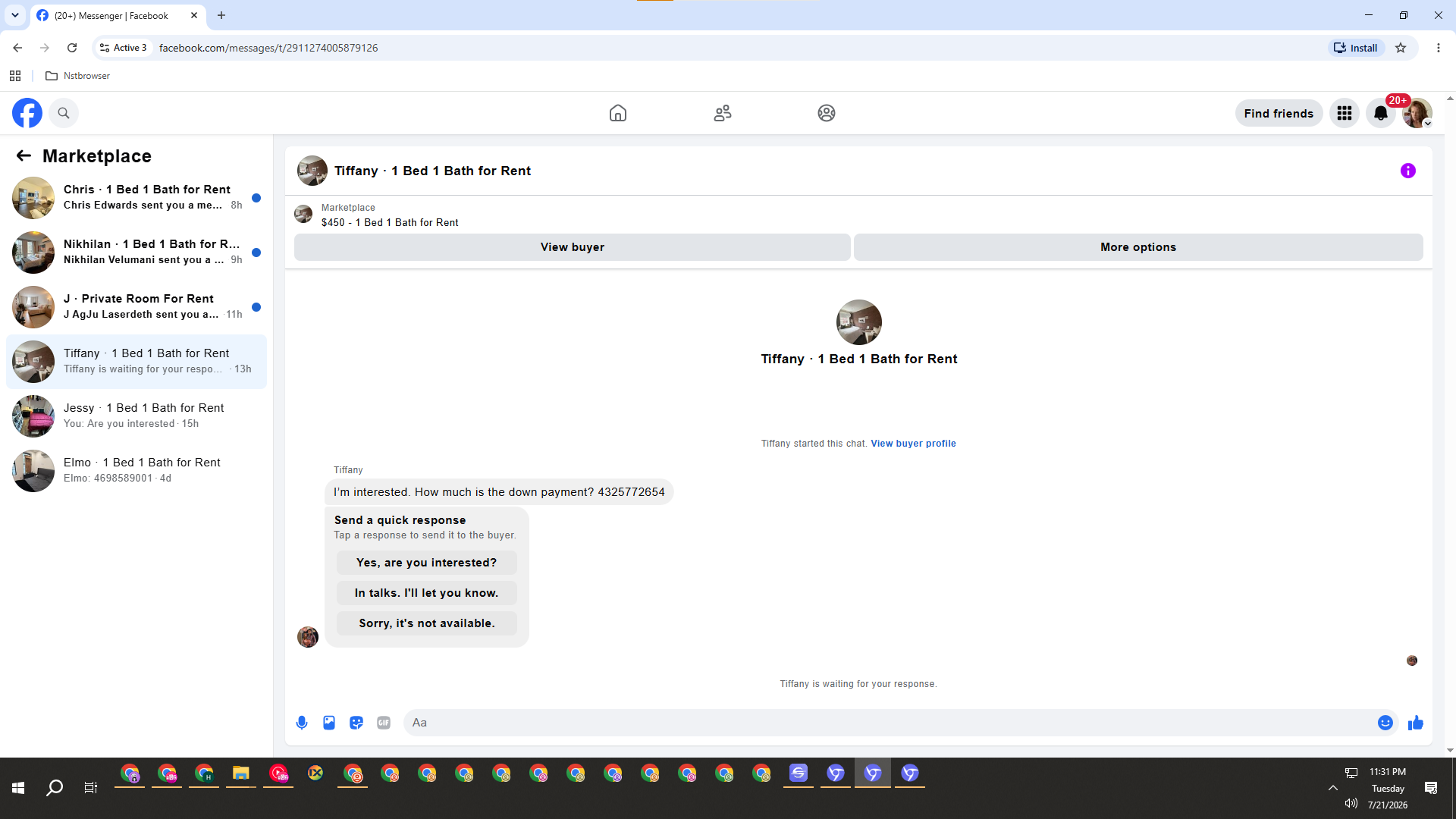Bookmark this page with the star icon

(1401, 48)
